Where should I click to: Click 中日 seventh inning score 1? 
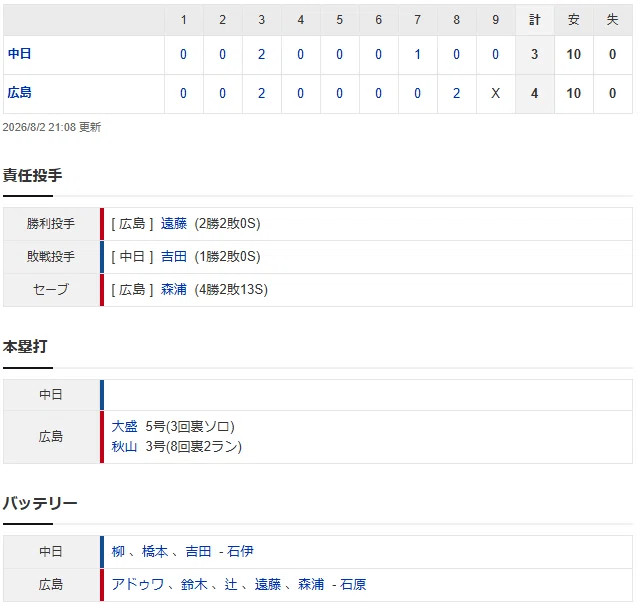point(417,55)
